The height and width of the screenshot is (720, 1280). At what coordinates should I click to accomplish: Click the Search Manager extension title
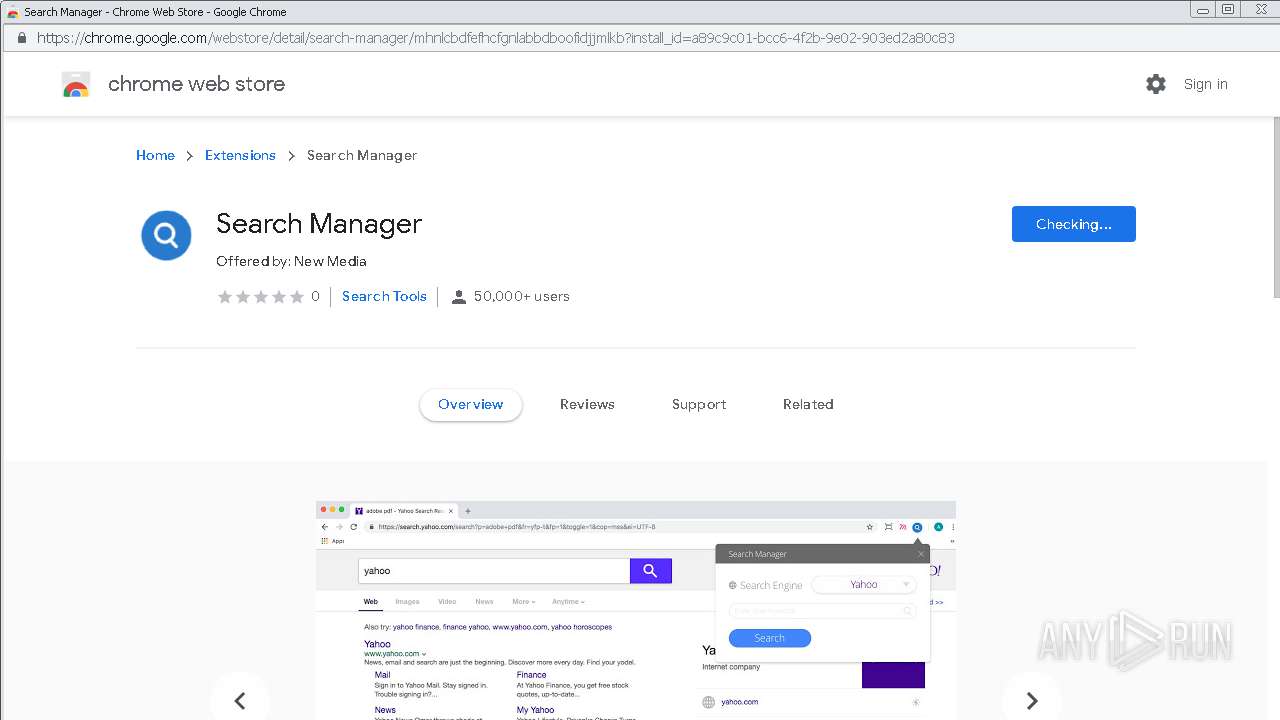coord(319,223)
